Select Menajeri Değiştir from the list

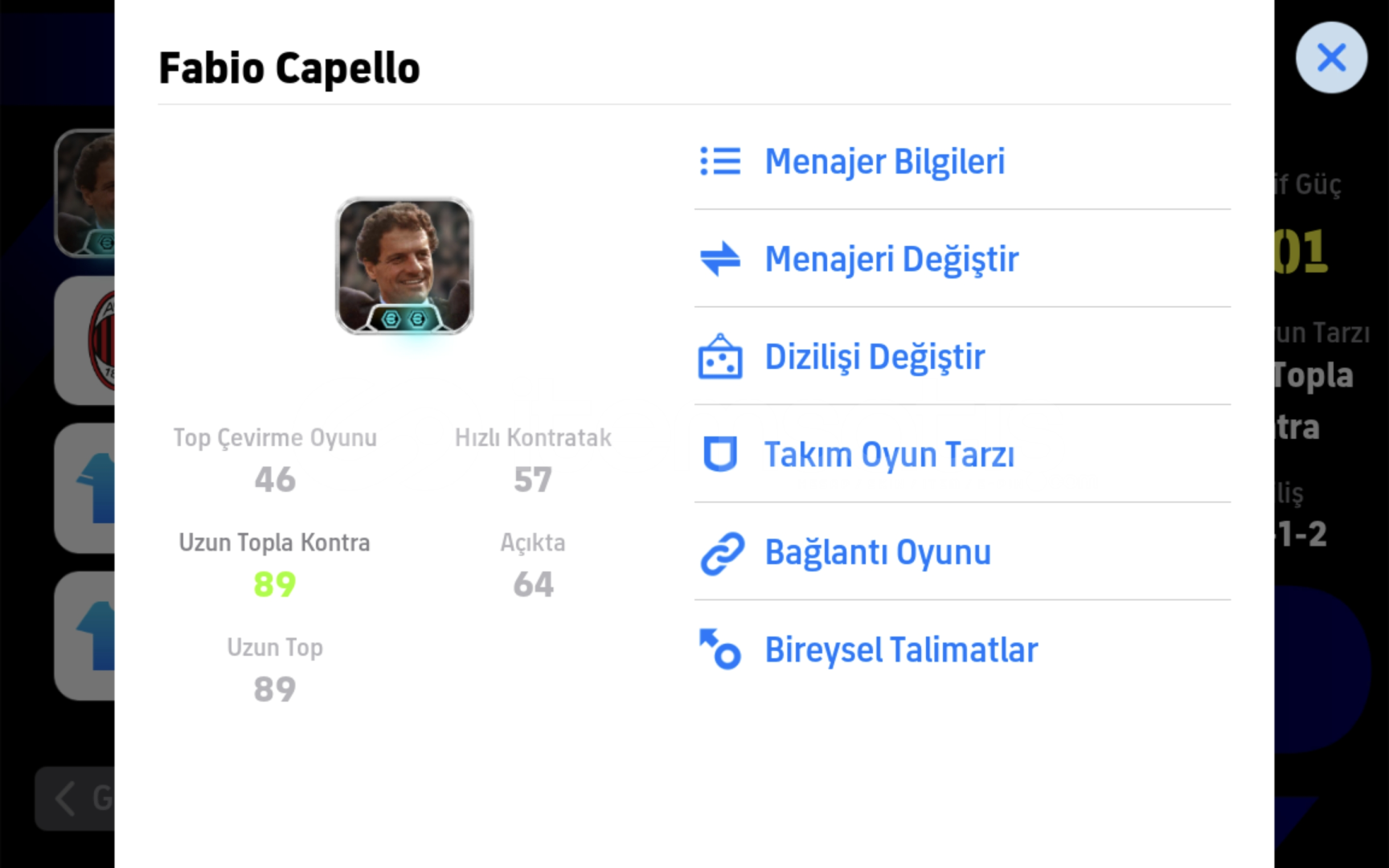(891, 260)
